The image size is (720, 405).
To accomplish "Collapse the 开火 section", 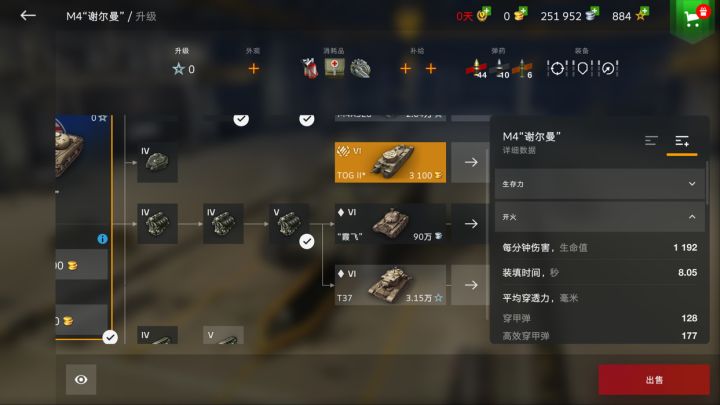I will click(600, 217).
